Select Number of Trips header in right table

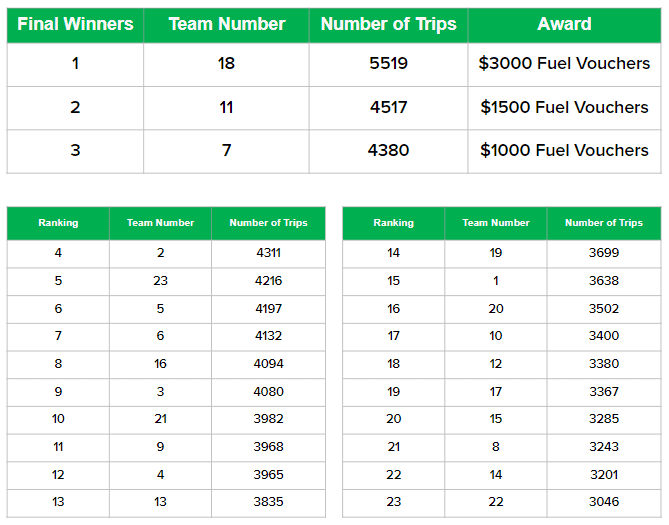[x=604, y=223]
